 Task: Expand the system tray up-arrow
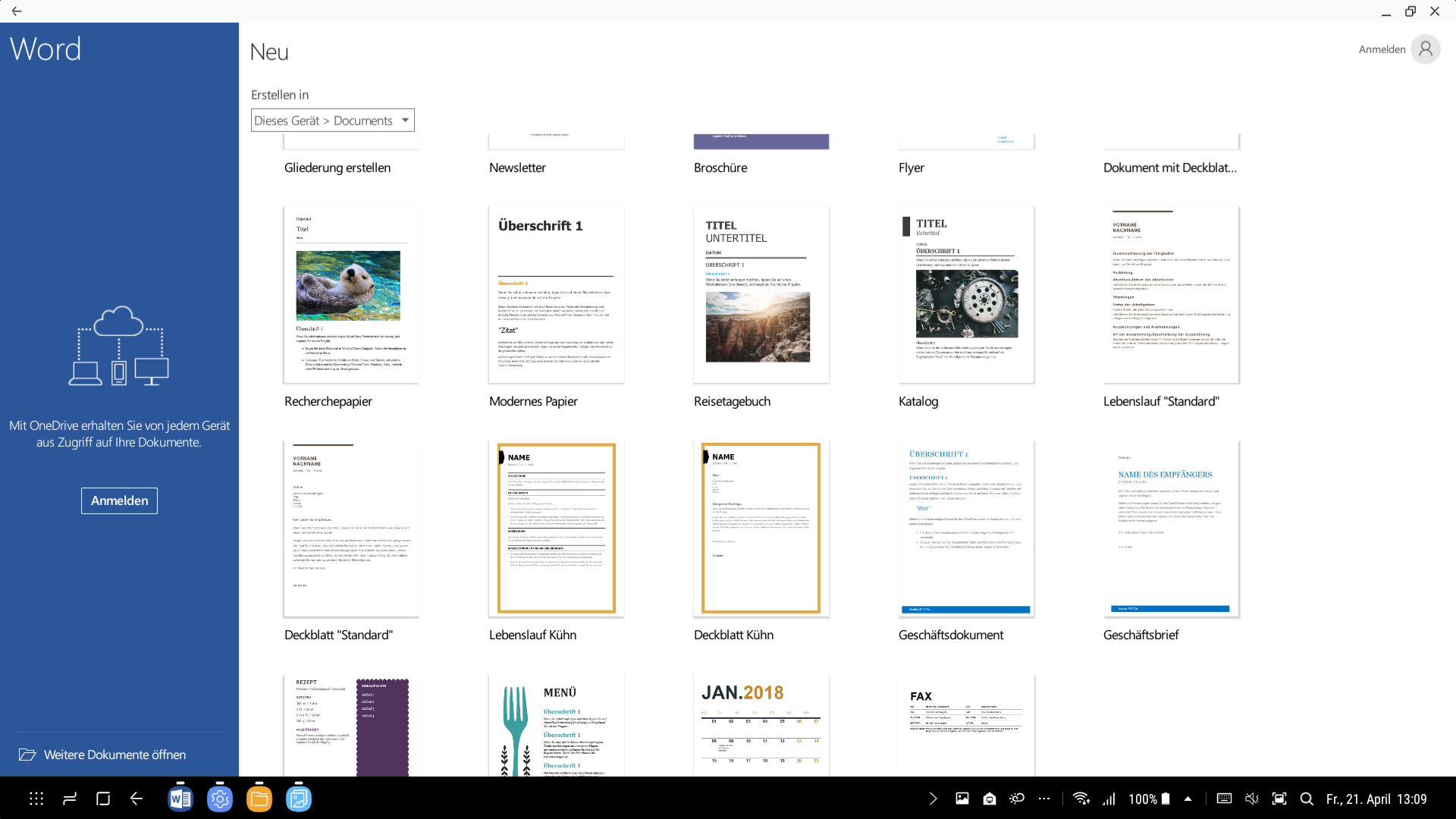(1188, 799)
